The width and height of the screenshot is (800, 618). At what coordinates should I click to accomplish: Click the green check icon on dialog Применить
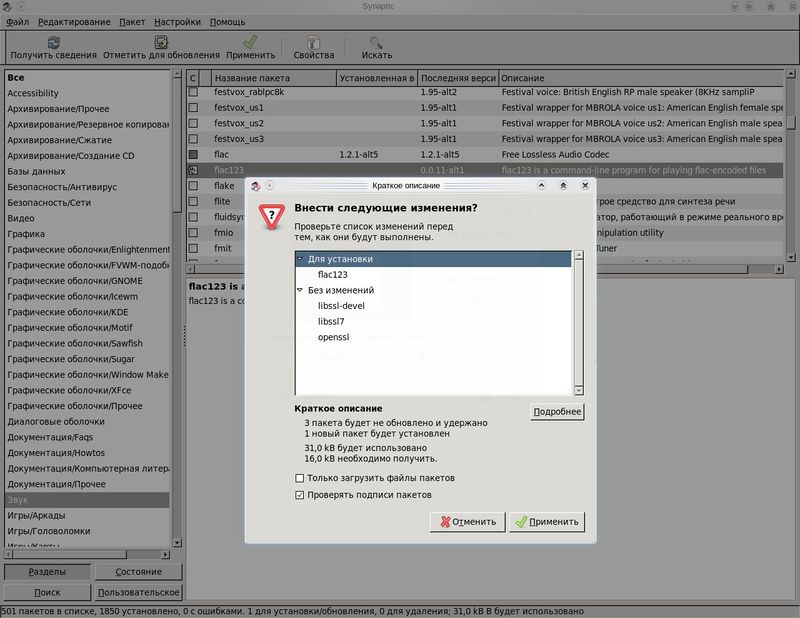pos(521,522)
